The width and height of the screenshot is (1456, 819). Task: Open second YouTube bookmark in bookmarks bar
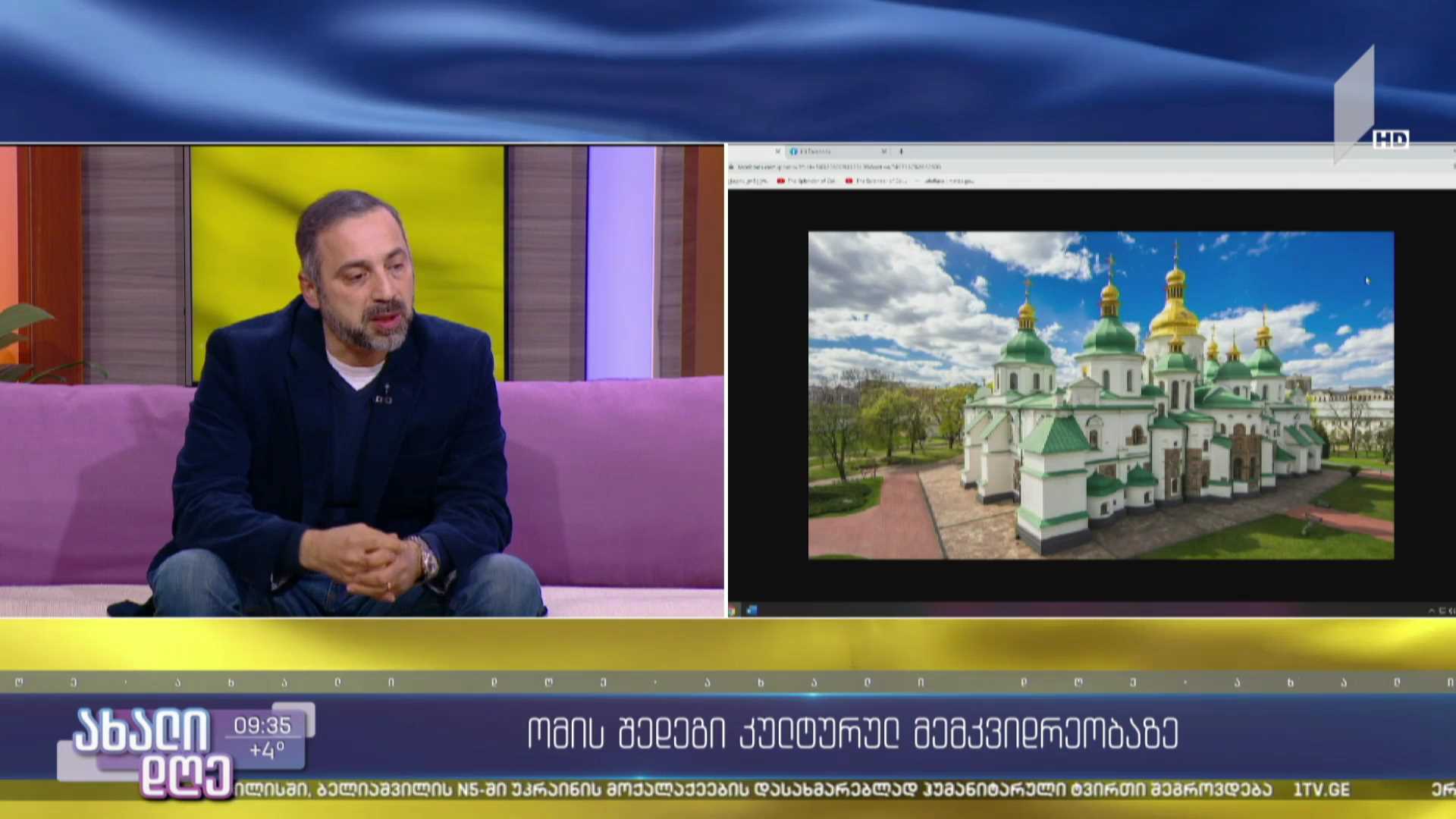click(x=875, y=181)
